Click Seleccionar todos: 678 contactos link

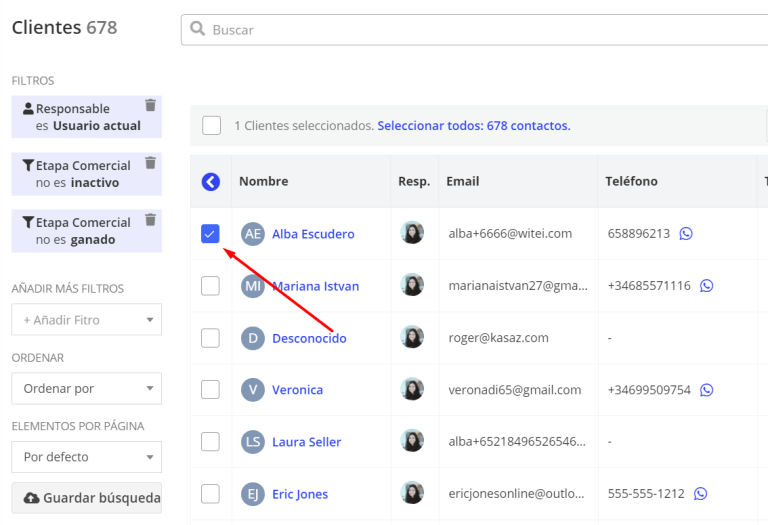[474, 126]
